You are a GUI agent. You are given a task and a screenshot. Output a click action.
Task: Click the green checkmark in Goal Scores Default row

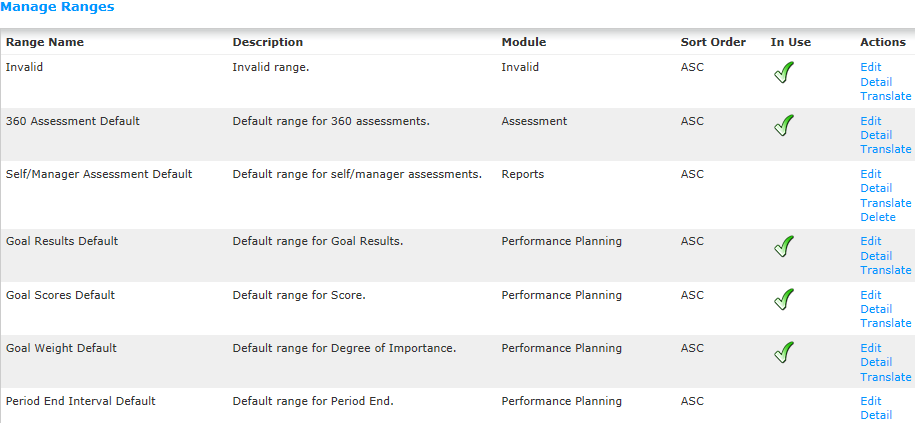pos(784,299)
